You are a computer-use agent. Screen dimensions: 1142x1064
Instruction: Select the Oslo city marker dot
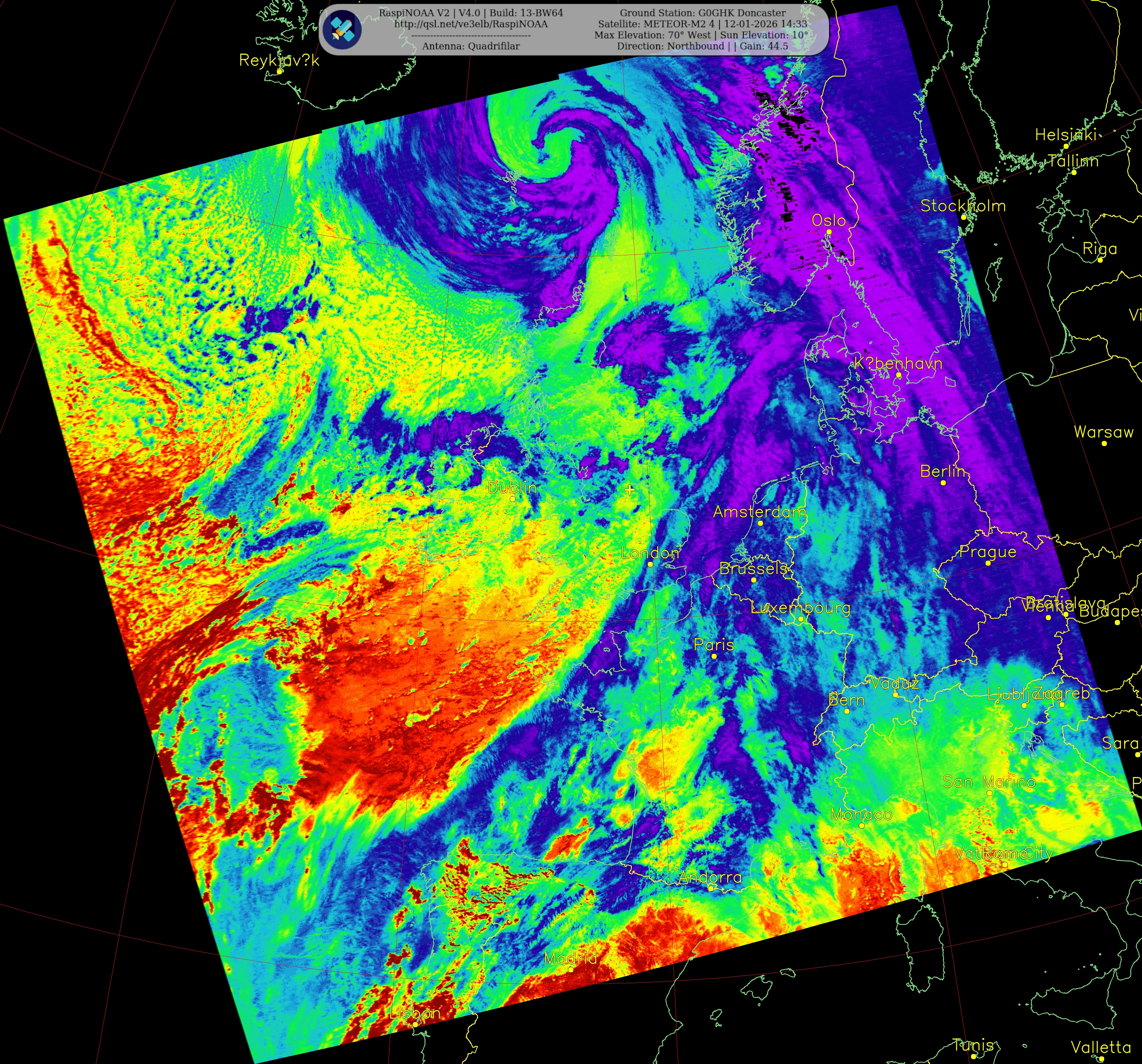[829, 232]
